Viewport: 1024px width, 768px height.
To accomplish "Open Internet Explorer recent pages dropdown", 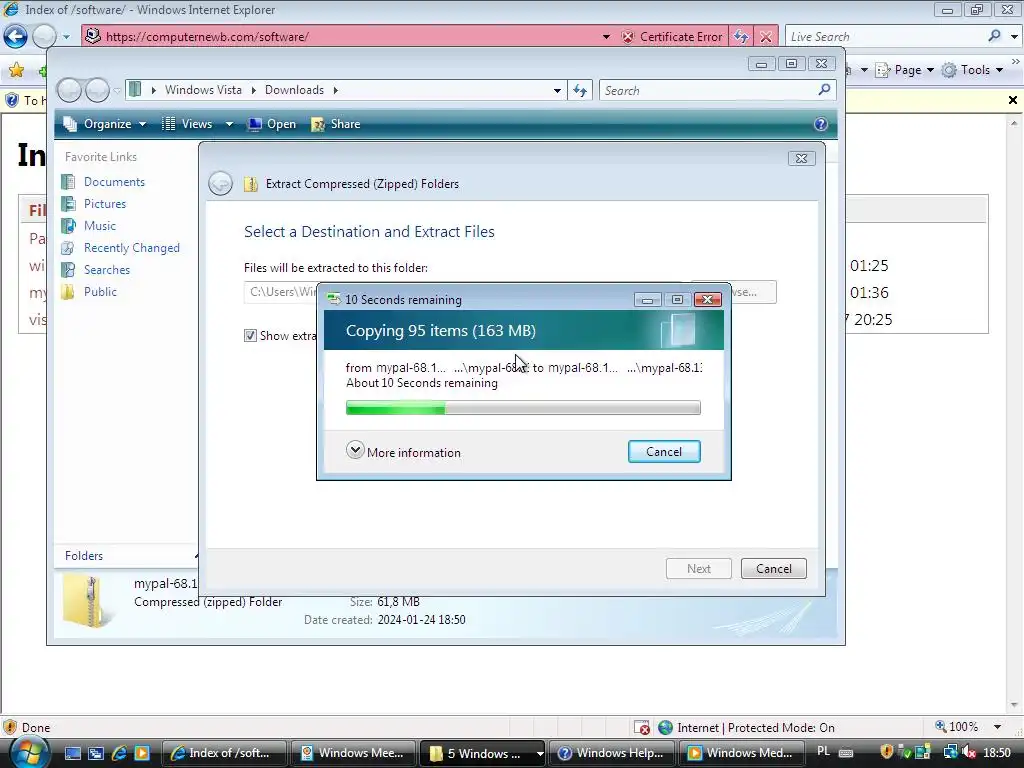I will pos(66,37).
